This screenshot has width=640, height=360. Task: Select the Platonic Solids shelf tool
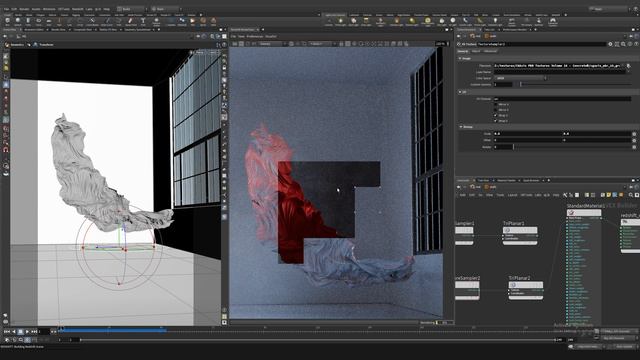[156, 22]
